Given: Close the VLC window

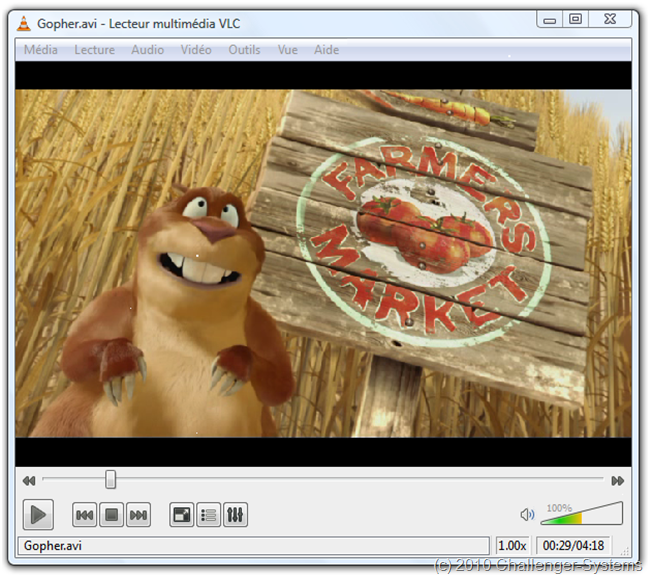Looking at the screenshot, I should pos(610,20).
